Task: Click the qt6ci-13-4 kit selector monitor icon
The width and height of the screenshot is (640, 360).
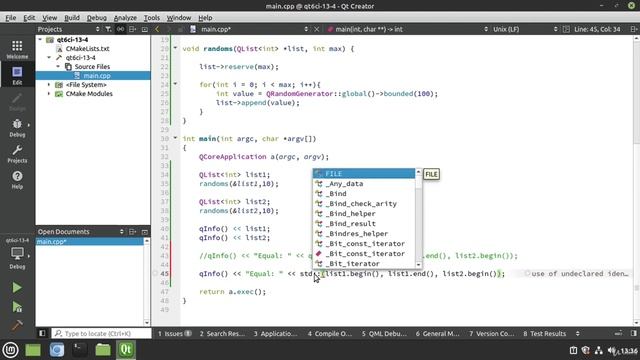Action: pos(17,253)
